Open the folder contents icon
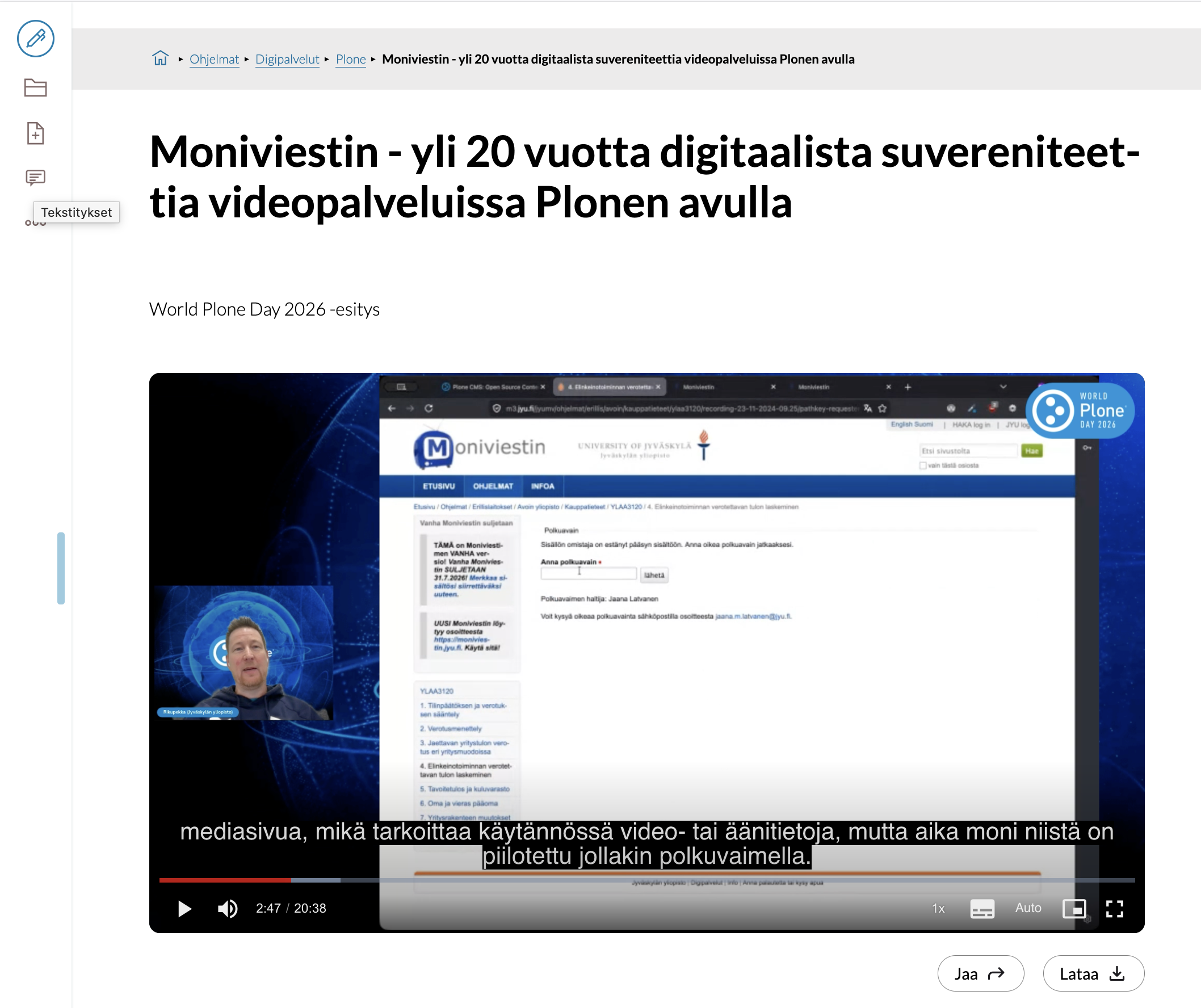 click(x=35, y=87)
